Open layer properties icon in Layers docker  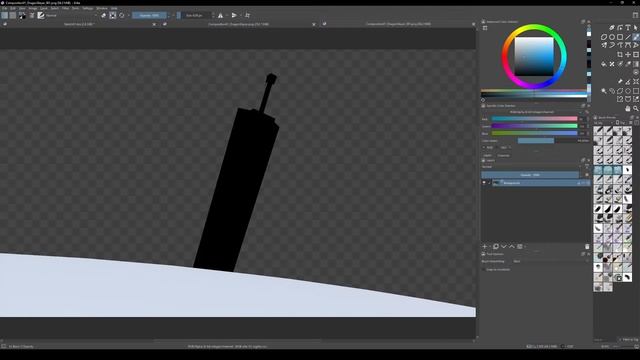pos(520,247)
